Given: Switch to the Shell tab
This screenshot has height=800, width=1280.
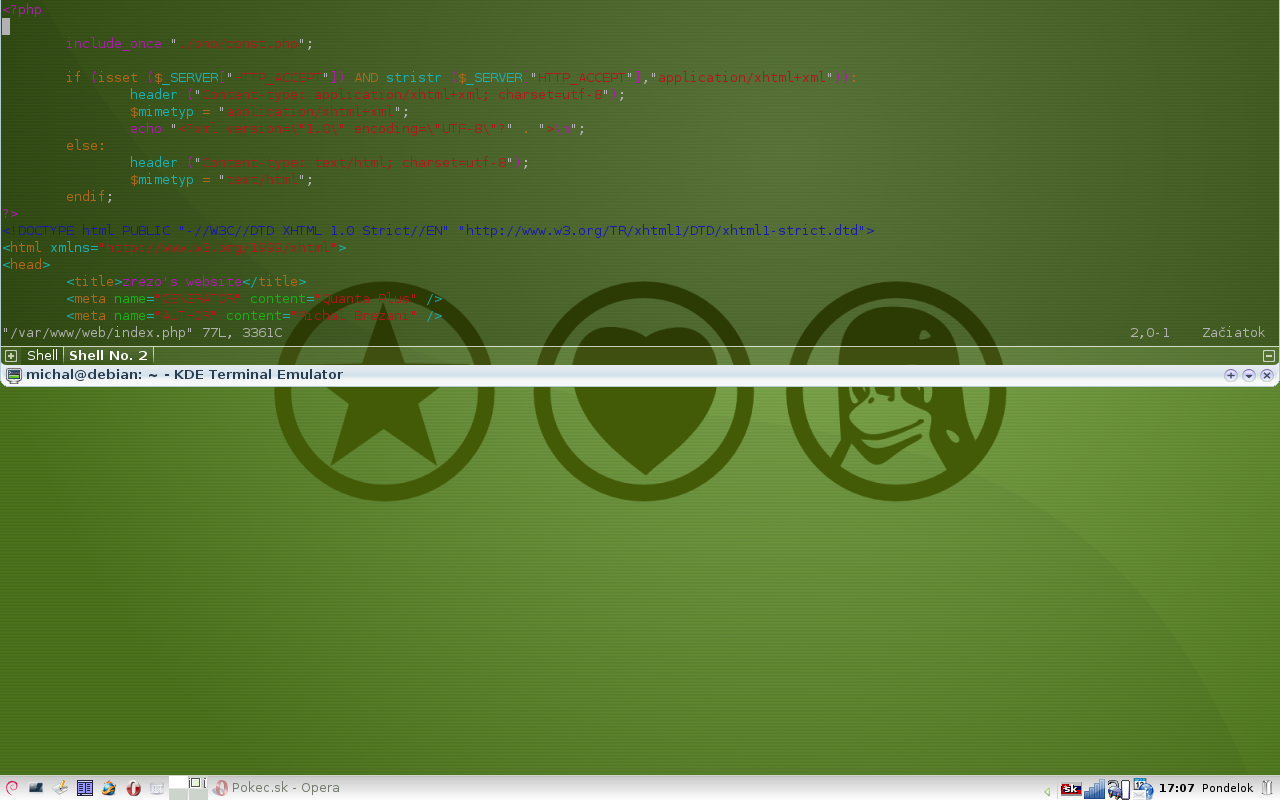Looking at the screenshot, I should point(42,356).
